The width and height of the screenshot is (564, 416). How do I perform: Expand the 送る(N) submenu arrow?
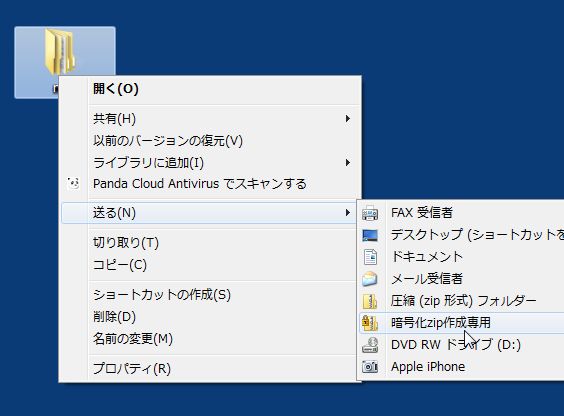(347, 213)
